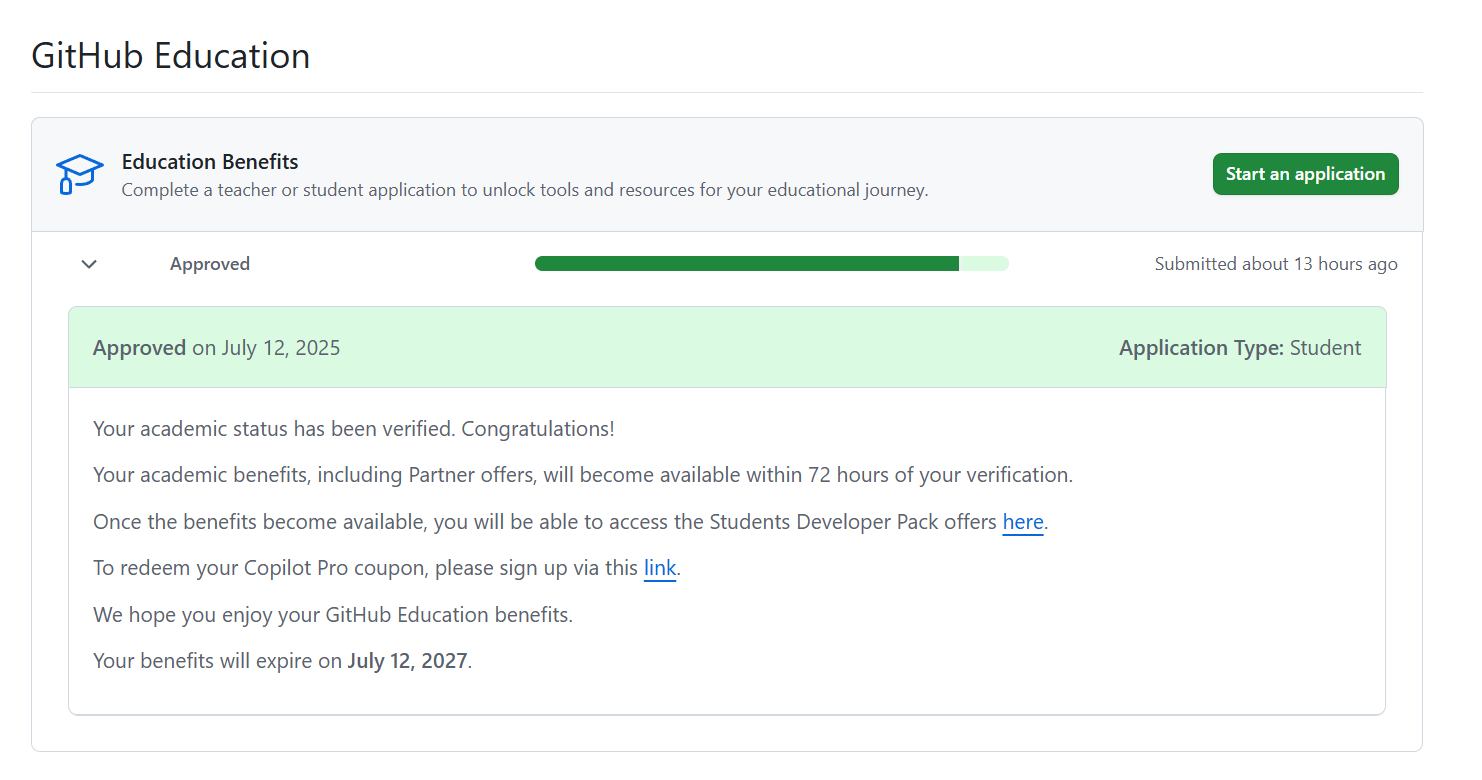Click the 'July 12, 2027' expiry date
Viewport: 1482px width, 780px height.
407,661
